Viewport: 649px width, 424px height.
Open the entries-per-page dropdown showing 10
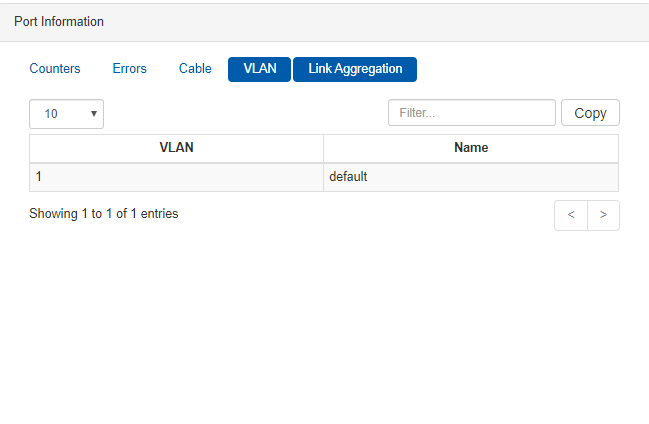(66, 114)
